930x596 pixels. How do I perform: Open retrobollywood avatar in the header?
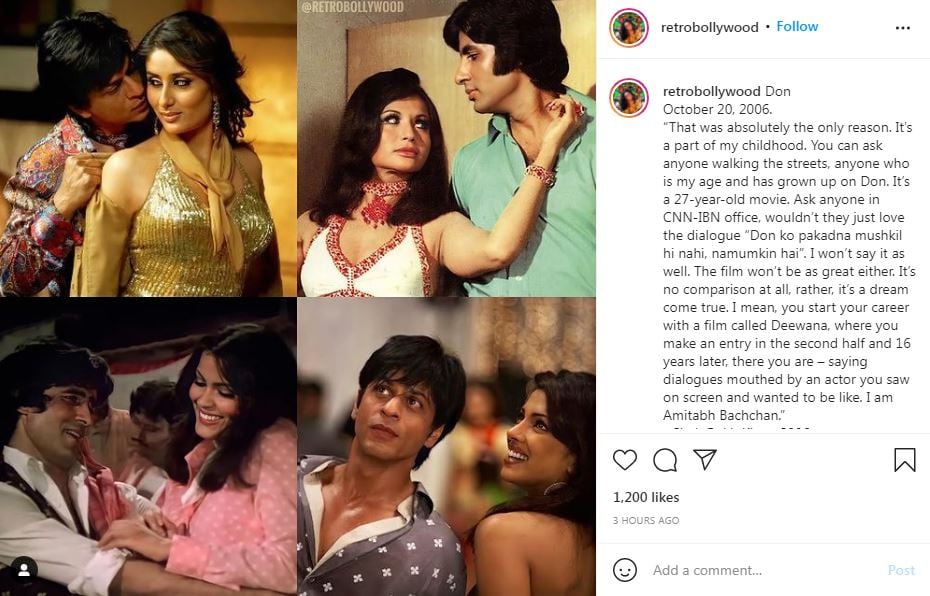pos(629,27)
